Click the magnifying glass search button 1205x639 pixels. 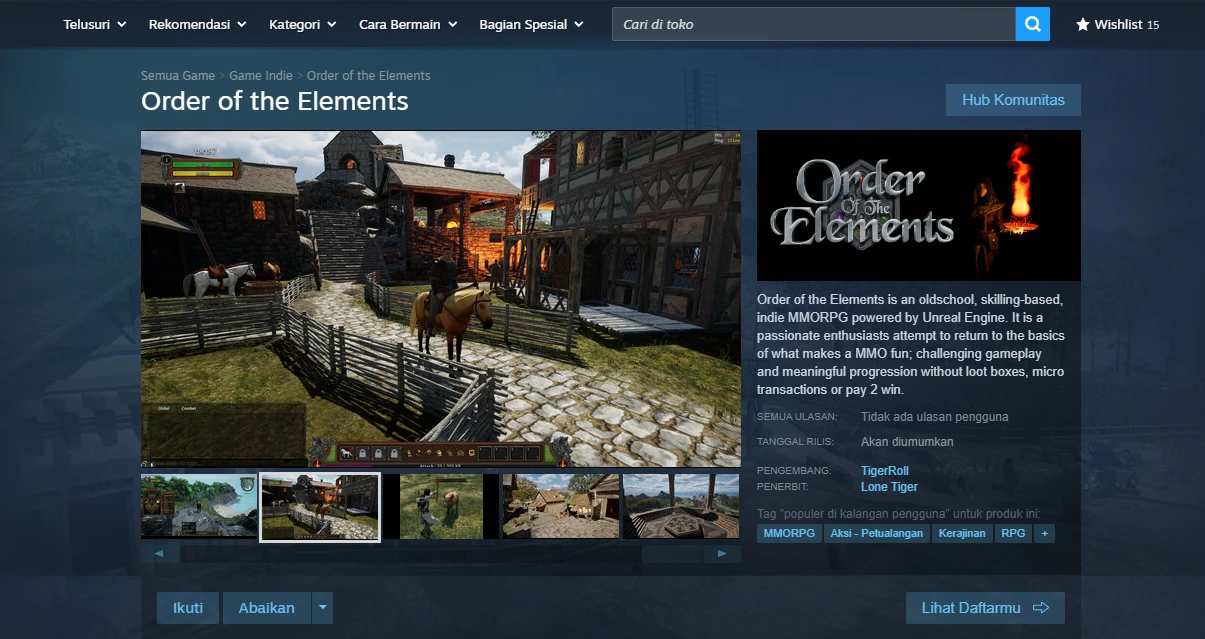[x=1032, y=24]
